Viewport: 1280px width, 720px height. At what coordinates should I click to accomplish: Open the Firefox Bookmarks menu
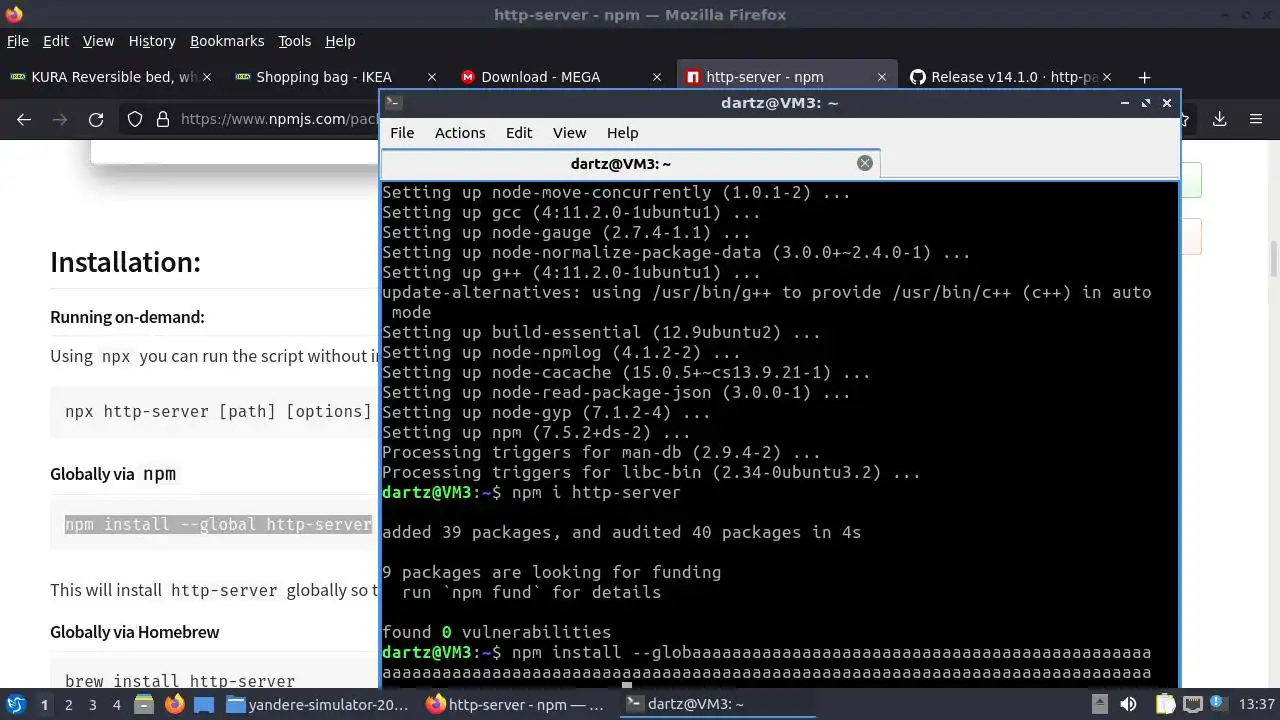227,41
